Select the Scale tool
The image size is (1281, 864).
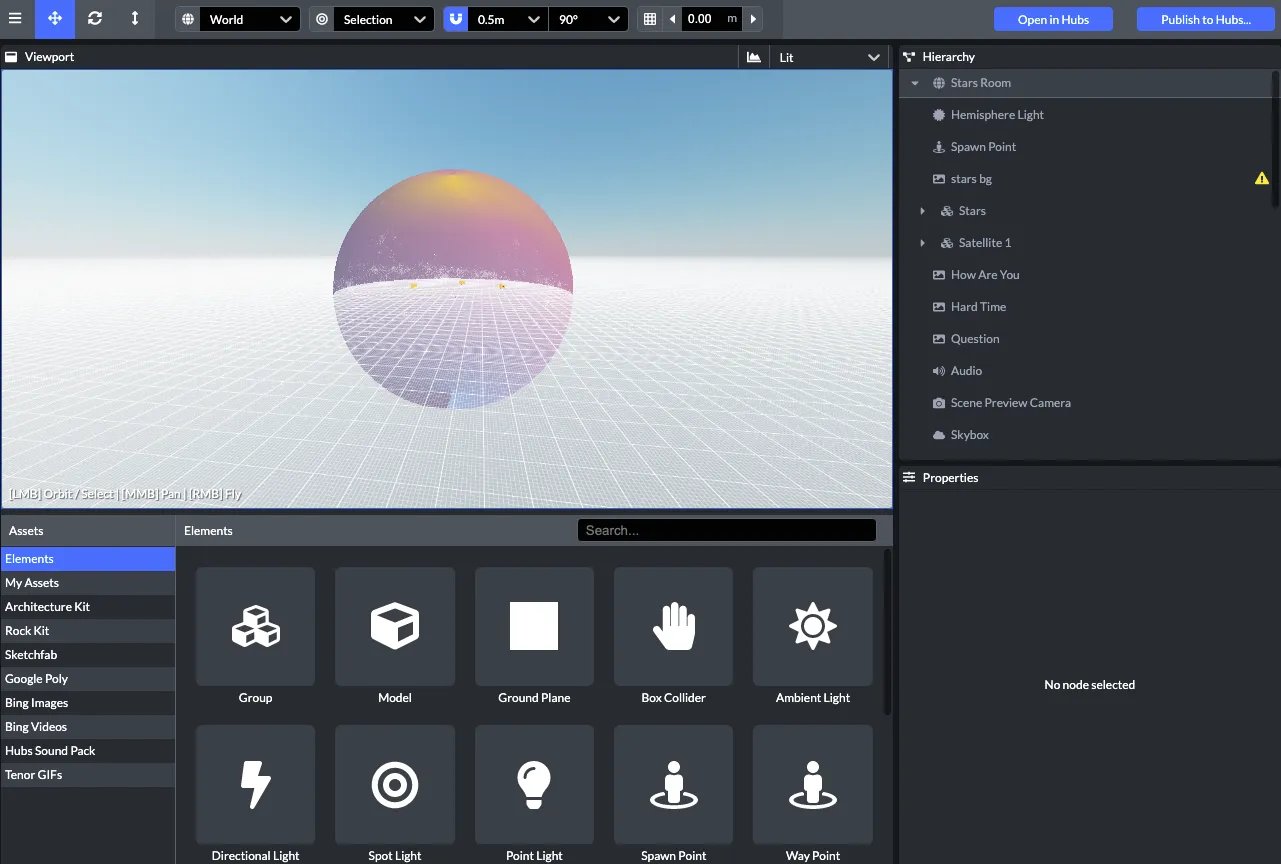pyautogui.click(x=135, y=19)
